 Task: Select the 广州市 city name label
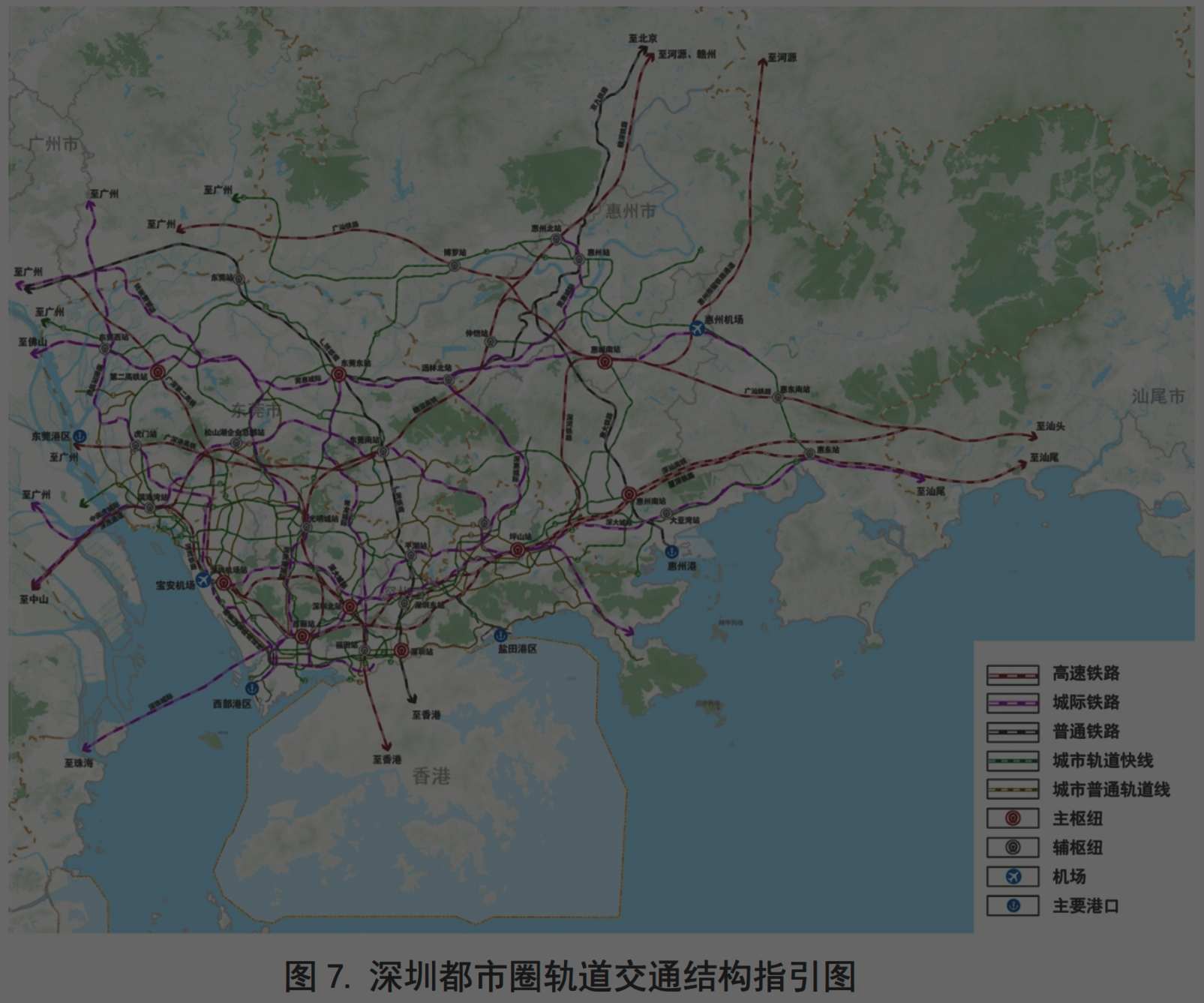53,143
